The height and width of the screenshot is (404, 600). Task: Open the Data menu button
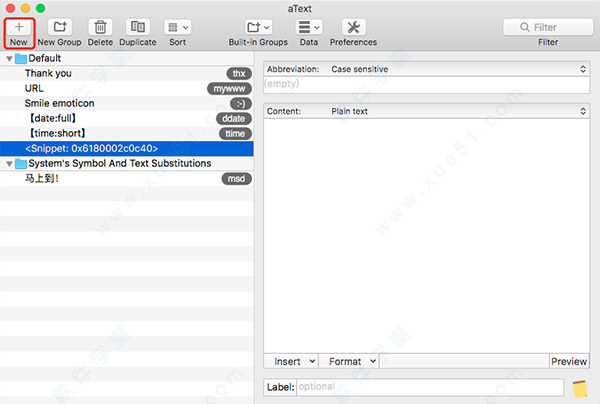308,27
